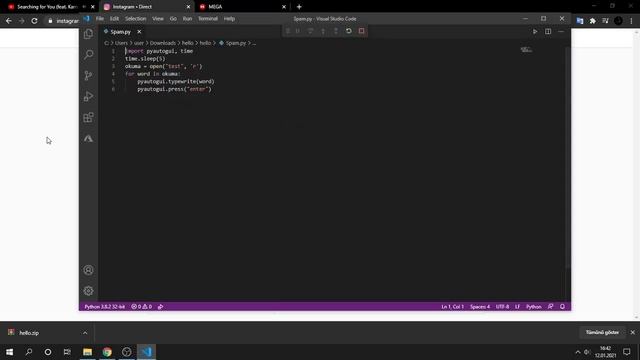Open the View menu
The width and height of the screenshot is (640, 360).
(158, 19)
